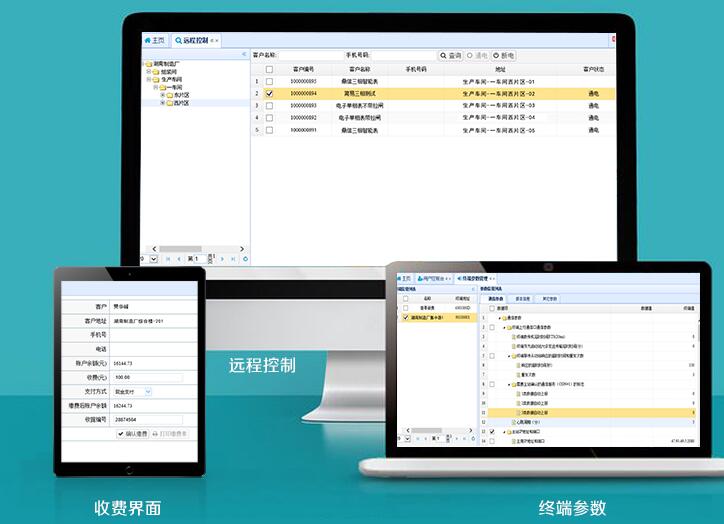Expand the 组装间 tree node
The image size is (724, 524).
tap(149, 72)
